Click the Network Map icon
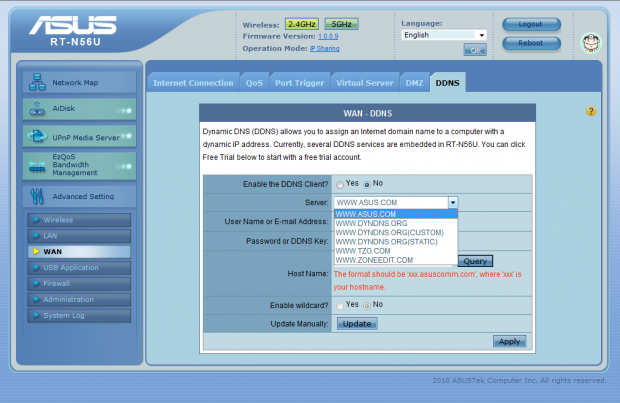This screenshot has height=403, width=620. pos(37,82)
